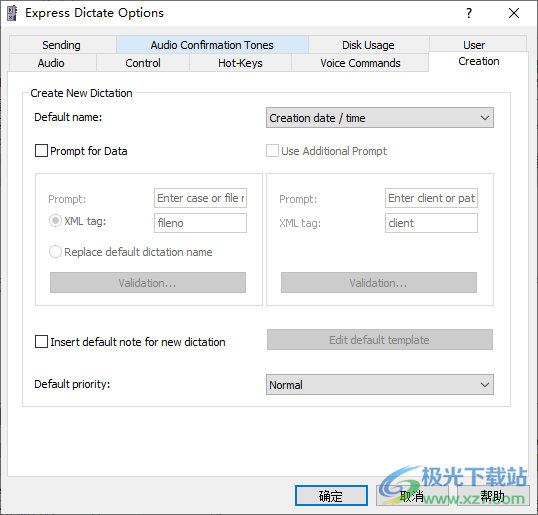This screenshot has width=538, height=515.
Task: Close the Express Dictate Options dialog
Action: click(x=514, y=13)
